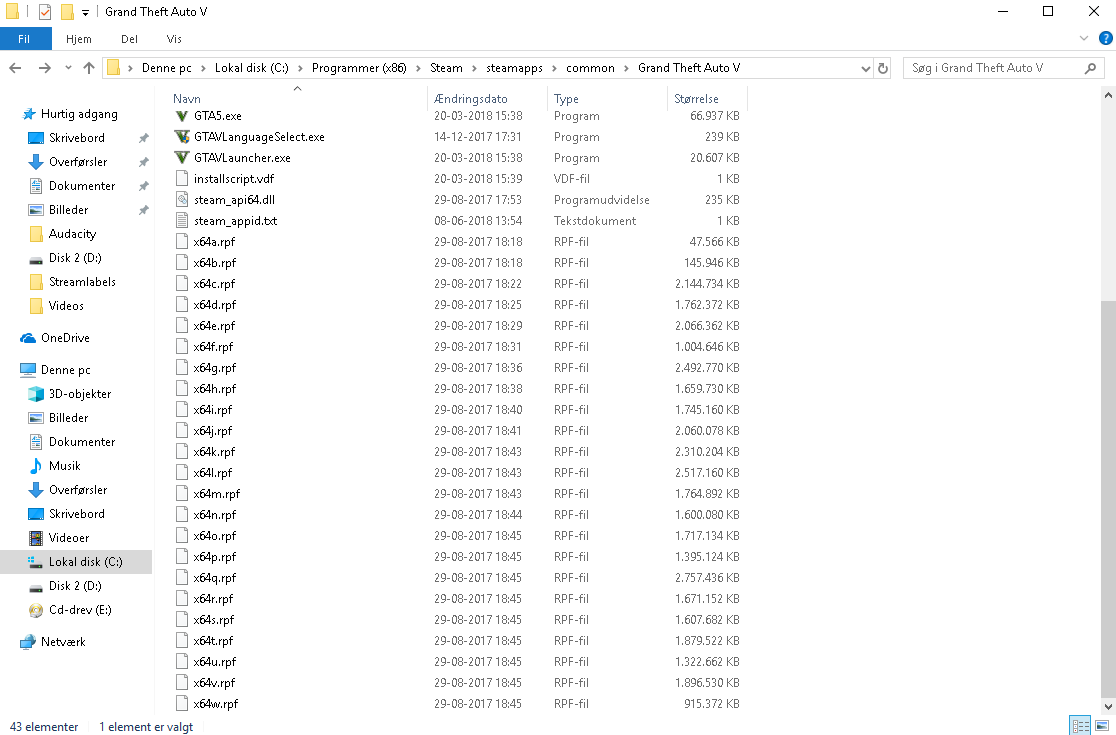Click the vertical scrollbar thumb

[1108, 498]
